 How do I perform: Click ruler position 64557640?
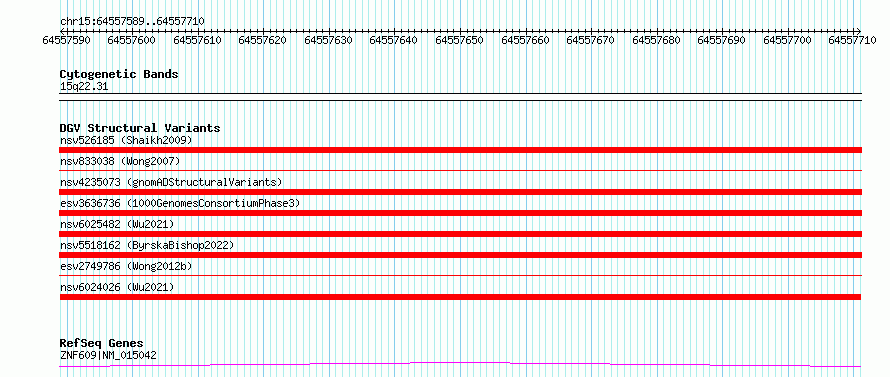(x=393, y=40)
